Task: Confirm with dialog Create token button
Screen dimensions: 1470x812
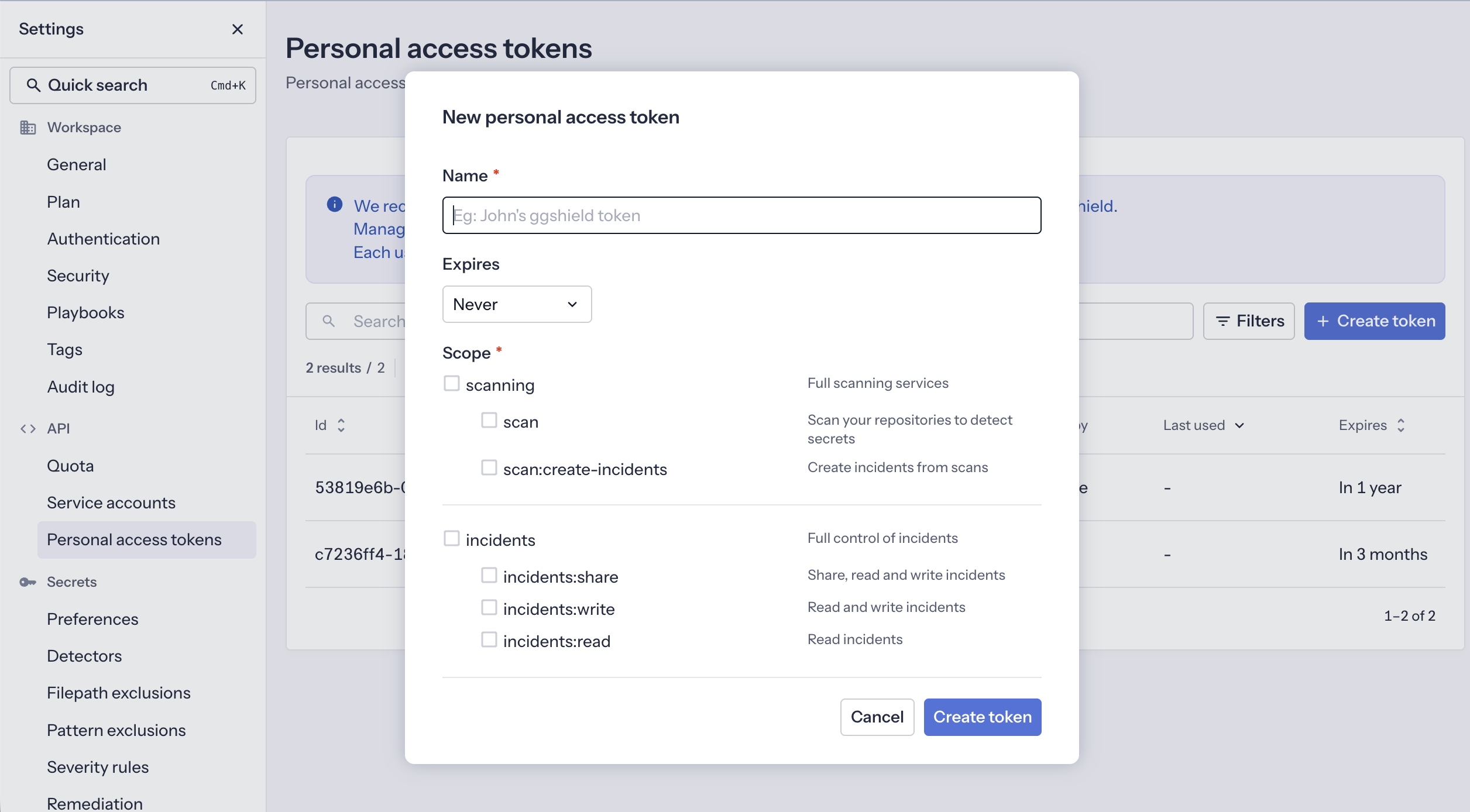Action: (983, 717)
